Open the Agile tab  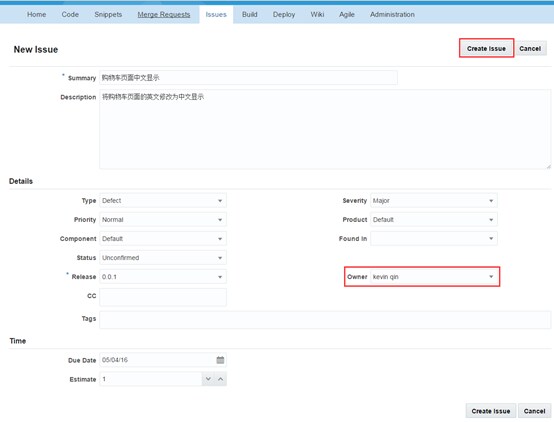tap(347, 14)
